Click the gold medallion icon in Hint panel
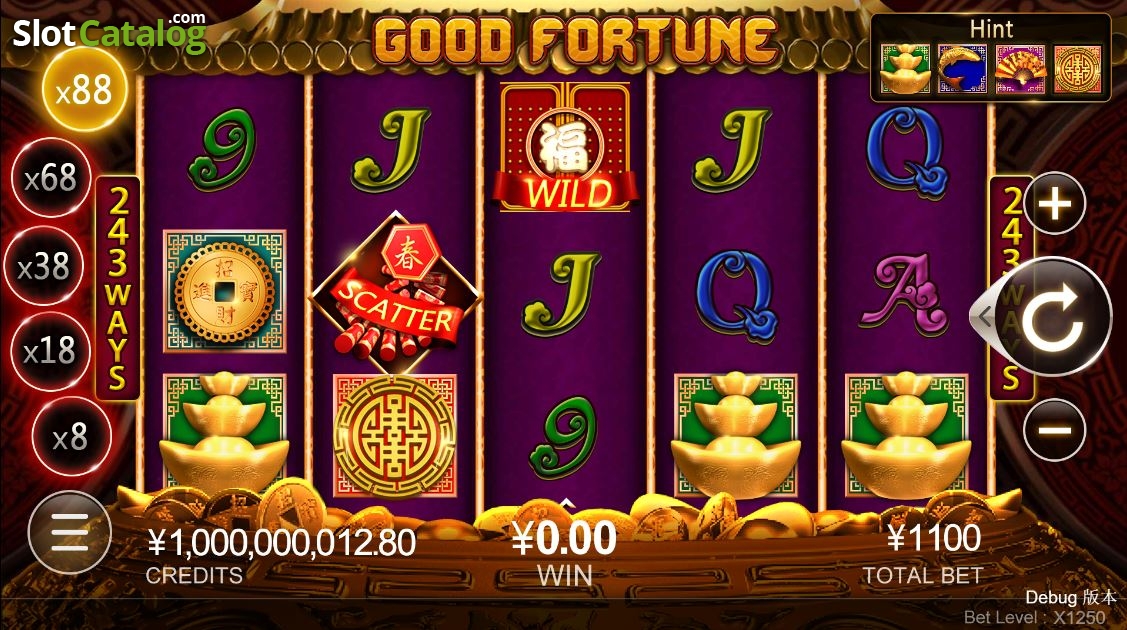This screenshot has width=1127, height=630. pos(1077,69)
